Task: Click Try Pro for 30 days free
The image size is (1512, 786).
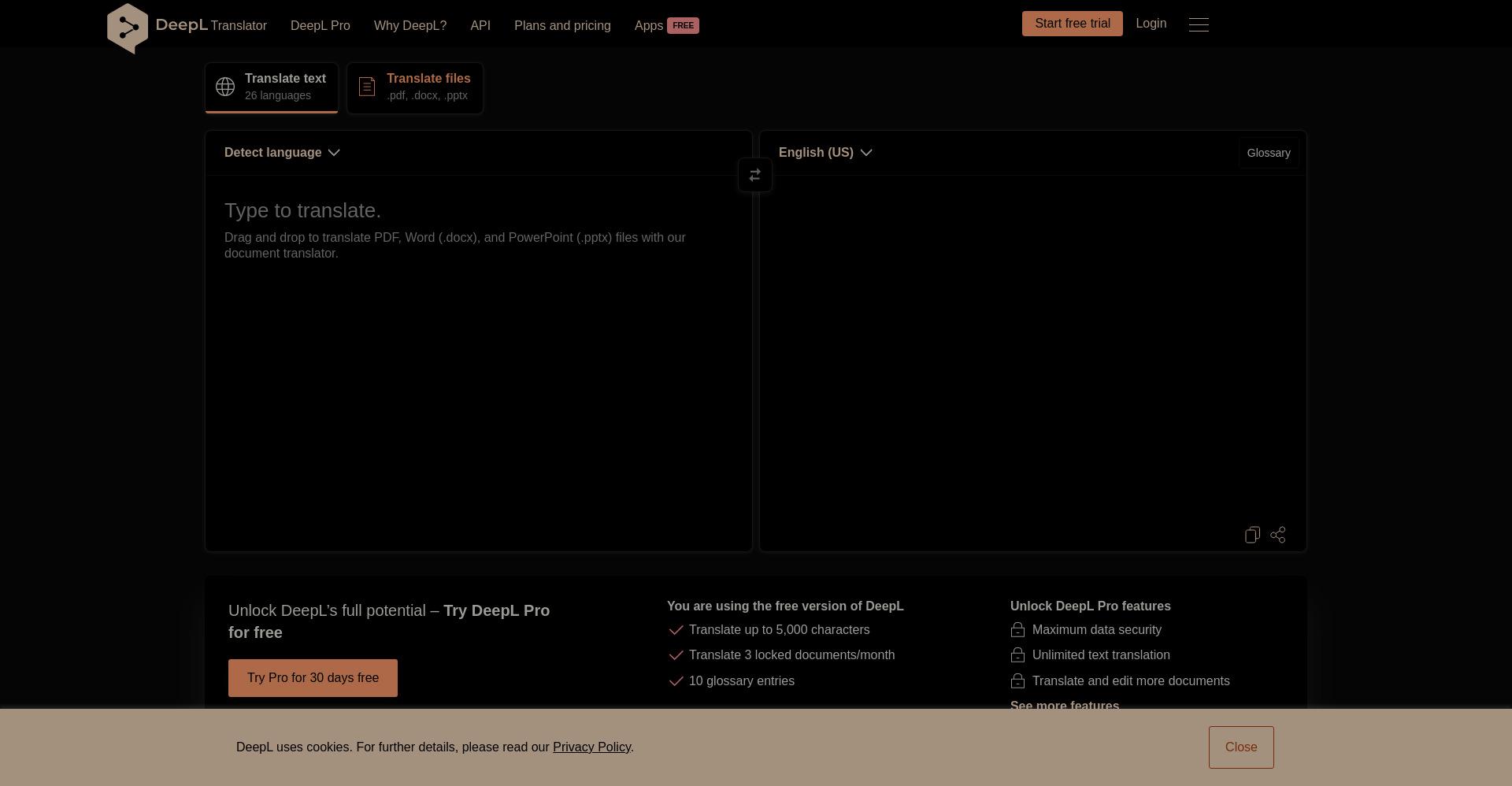Action: coord(313,678)
